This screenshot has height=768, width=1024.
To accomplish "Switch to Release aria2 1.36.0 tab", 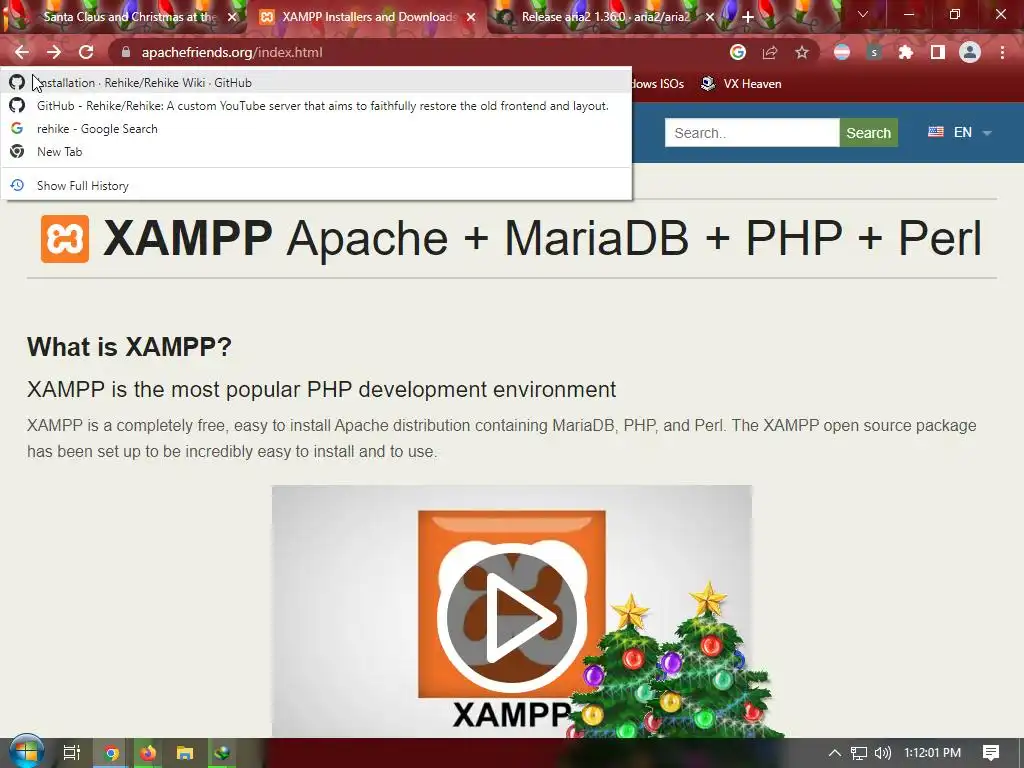I will (605, 17).
